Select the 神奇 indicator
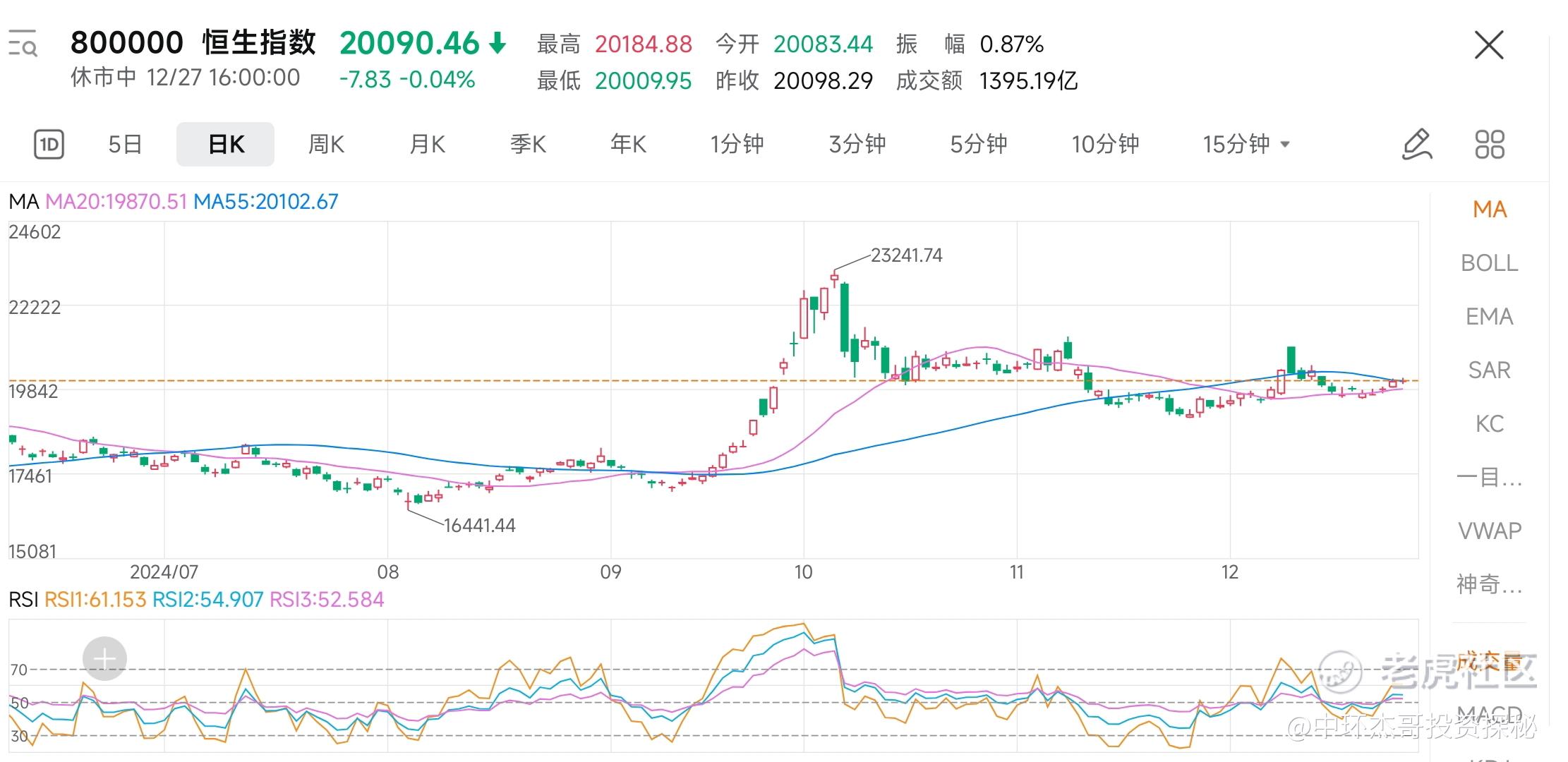This screenshot has width=1568, height=762. 1489,583
